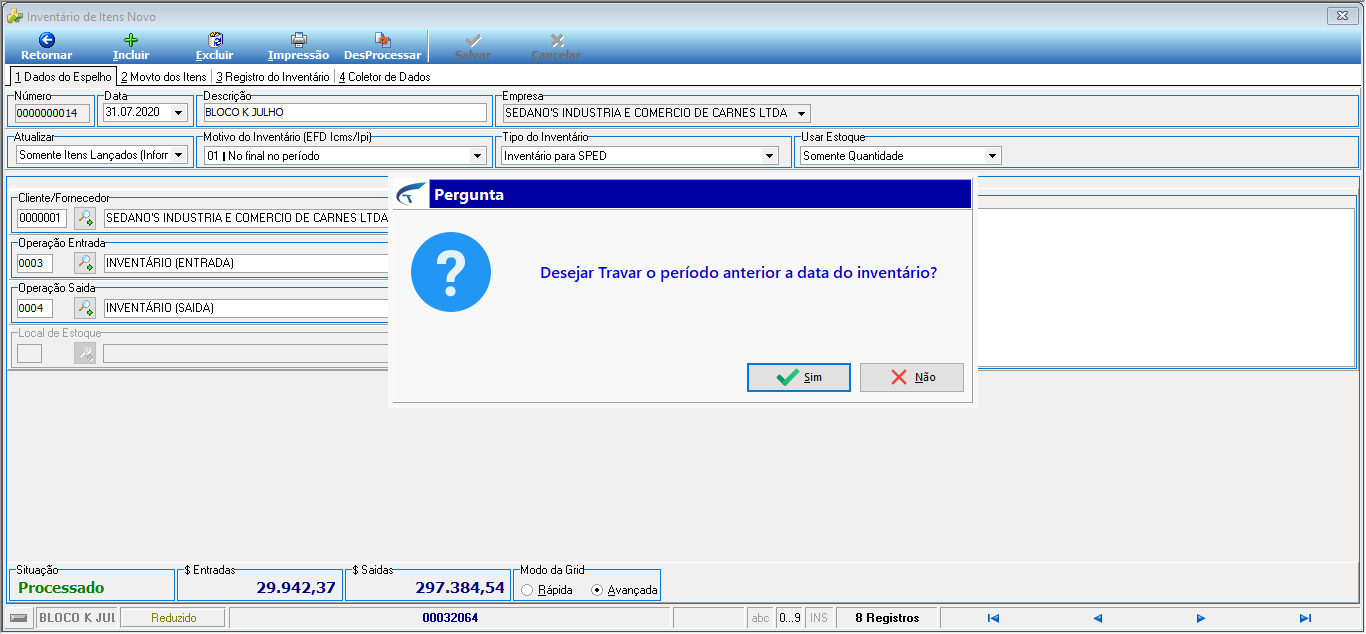Click INVENTÁRIO (SAIDA) description field
The width and height of the screenshot is (1366, 634).
point(246,308)
